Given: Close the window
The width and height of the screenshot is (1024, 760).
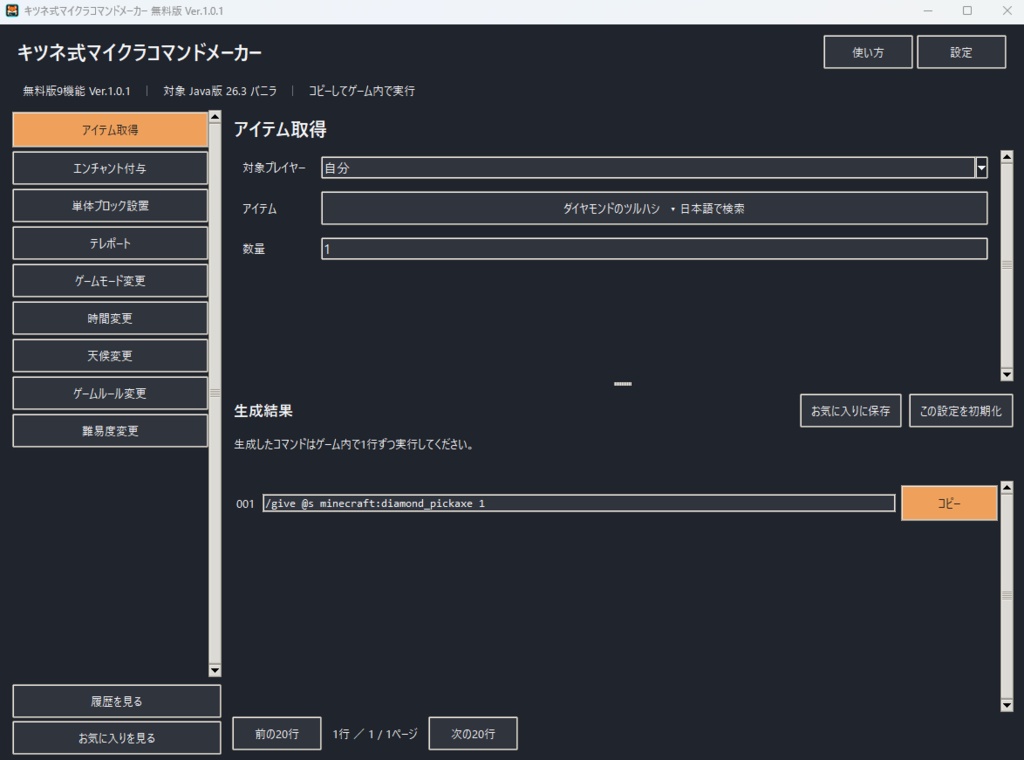Looking at the screenshot, I should [1007, 11].
